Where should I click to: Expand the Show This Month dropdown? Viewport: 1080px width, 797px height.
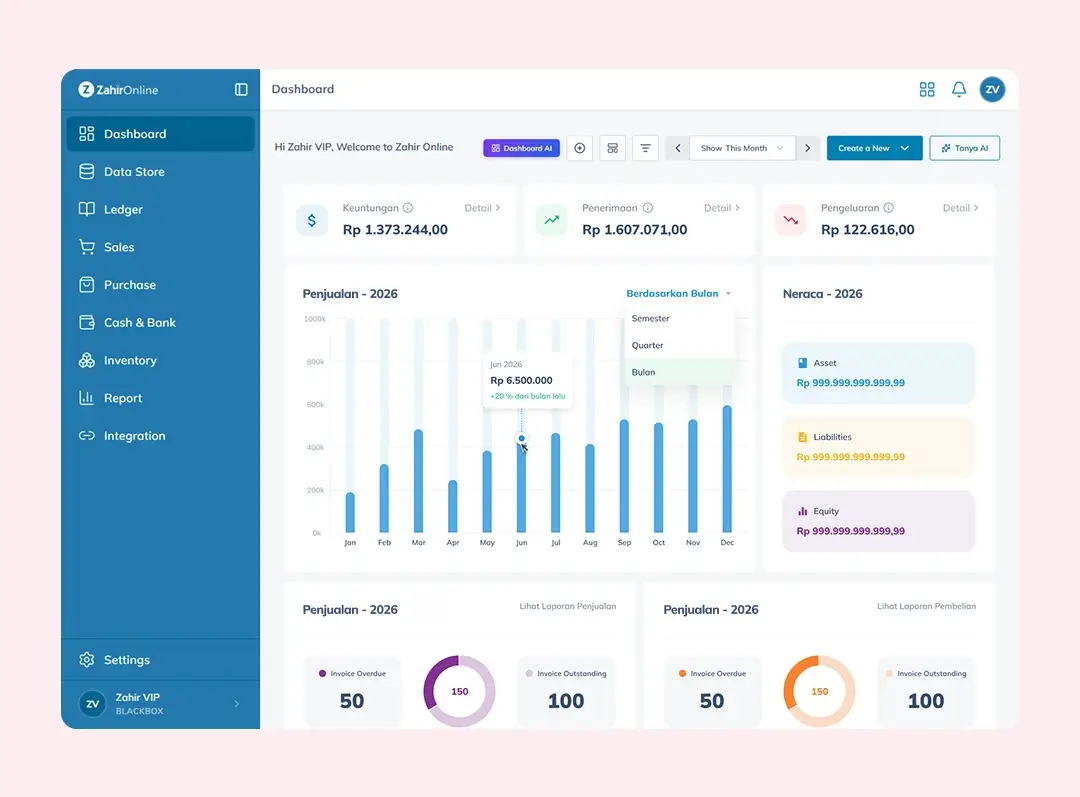tap(741, 148)
